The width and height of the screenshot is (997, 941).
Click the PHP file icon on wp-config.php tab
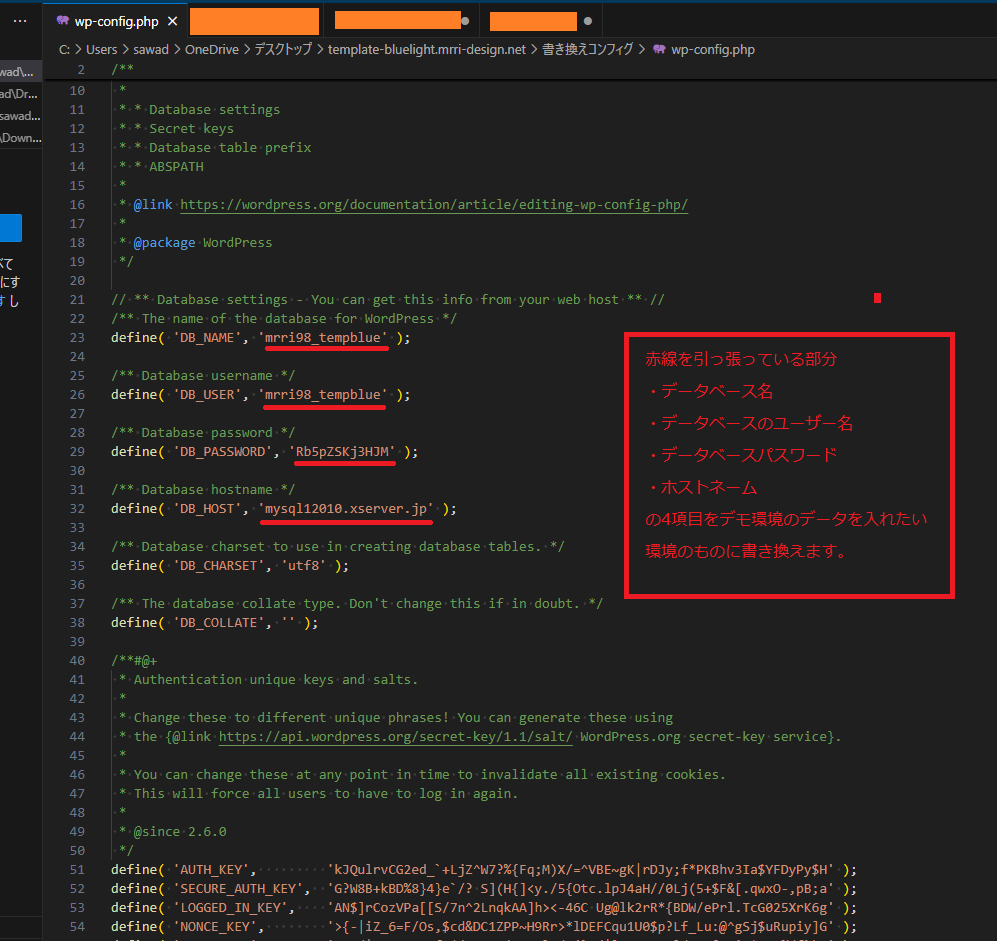pos(63,21)
